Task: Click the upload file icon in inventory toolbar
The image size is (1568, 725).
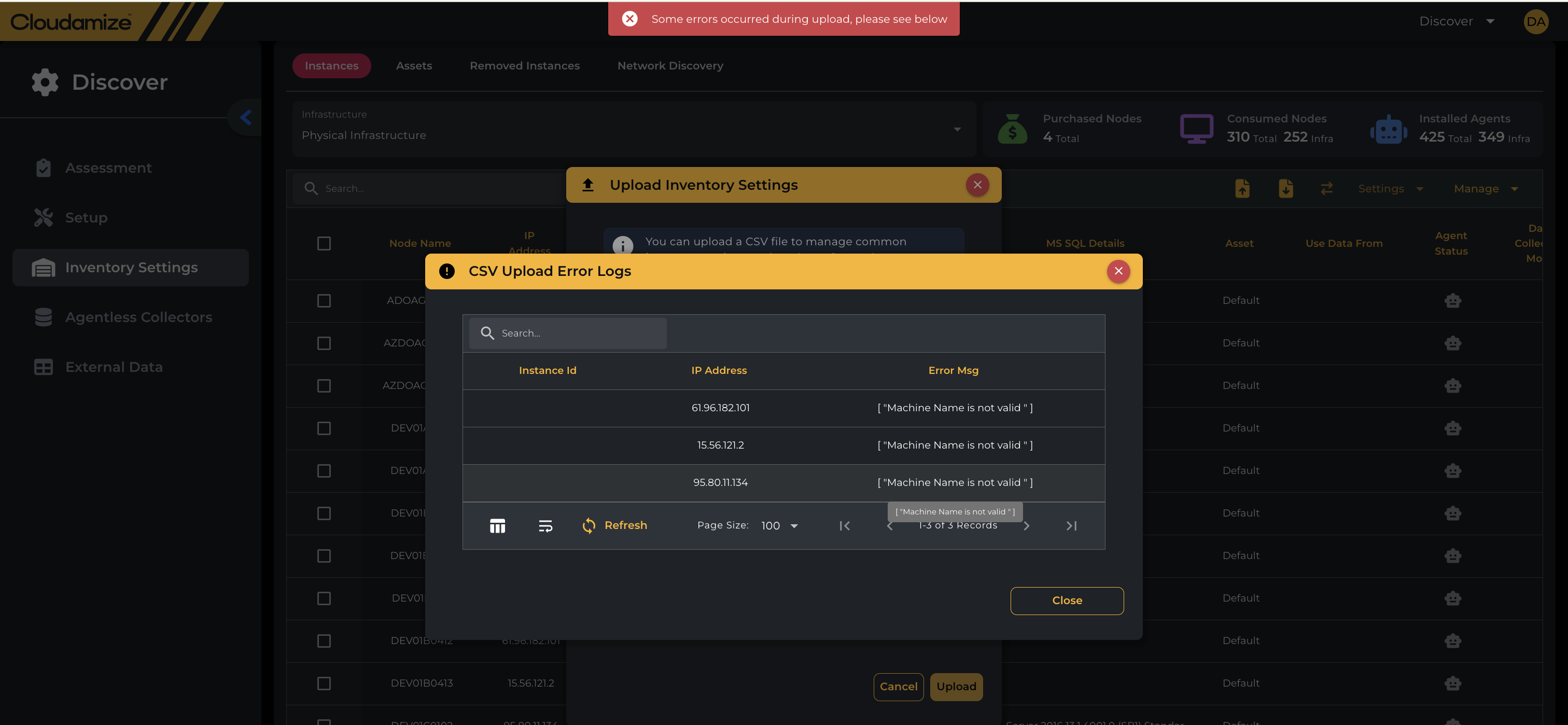Action: [1242, 189]
